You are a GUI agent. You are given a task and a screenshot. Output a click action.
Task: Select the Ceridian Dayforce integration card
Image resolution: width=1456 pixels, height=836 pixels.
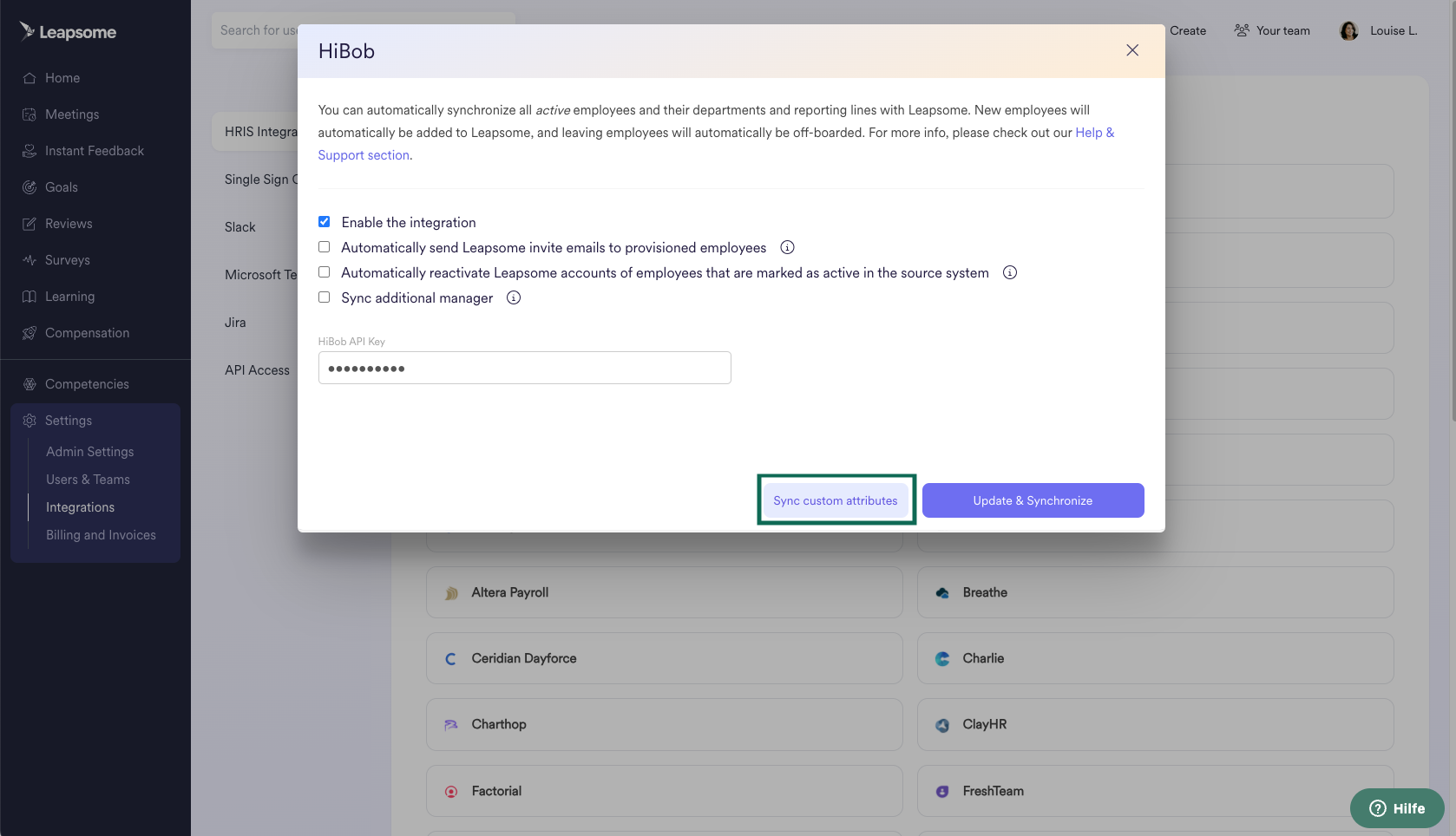(665, 659)
